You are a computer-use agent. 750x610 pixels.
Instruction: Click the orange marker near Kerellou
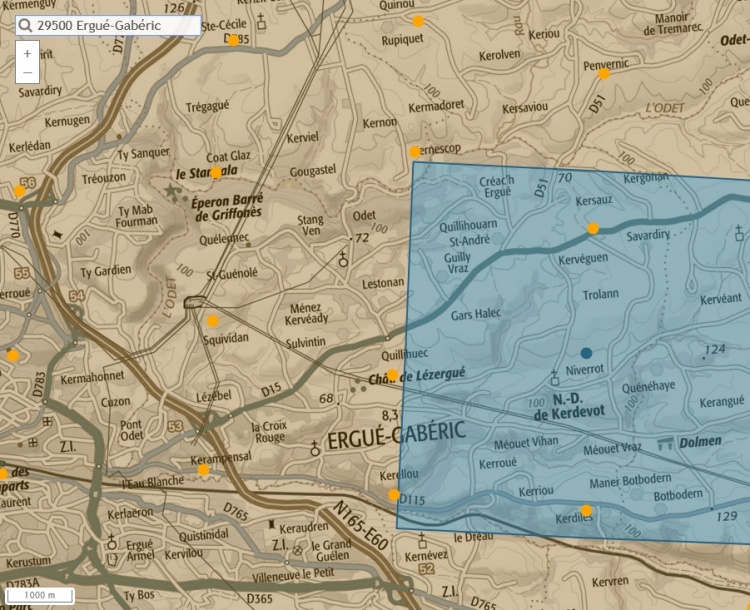coord(394,495)
